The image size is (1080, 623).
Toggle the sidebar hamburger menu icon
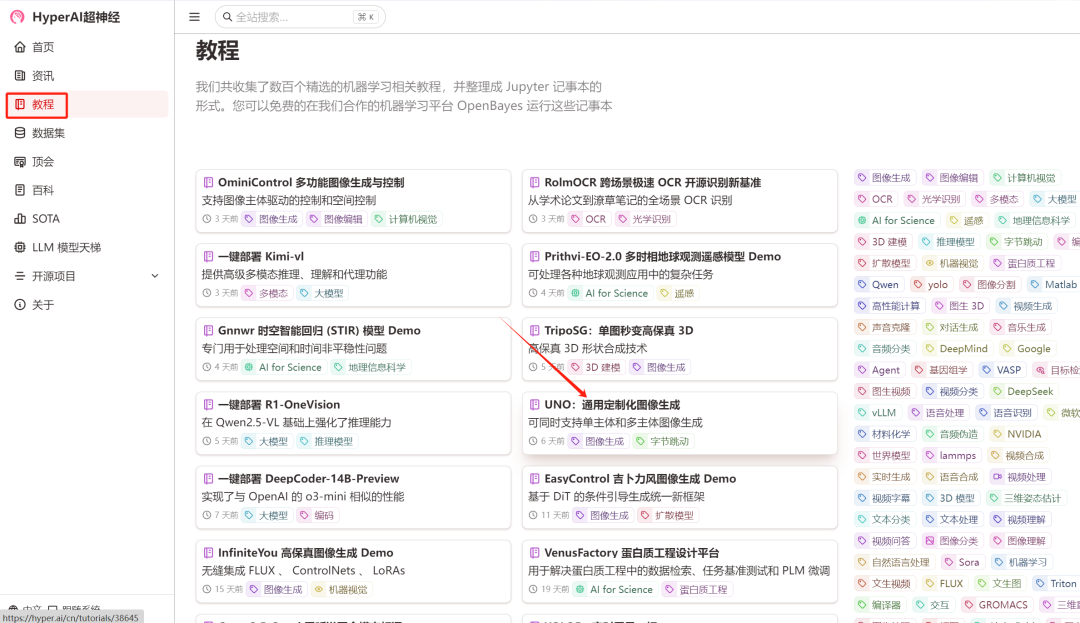tap(194, 17)
